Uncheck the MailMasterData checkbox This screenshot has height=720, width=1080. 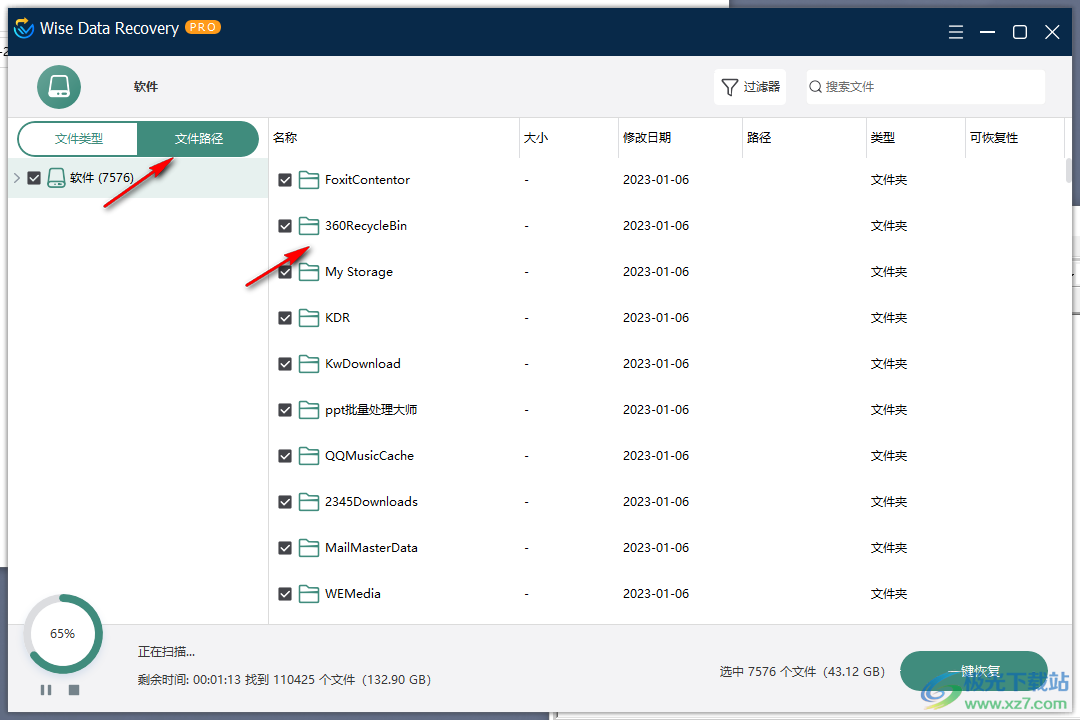tap(285, 548)
